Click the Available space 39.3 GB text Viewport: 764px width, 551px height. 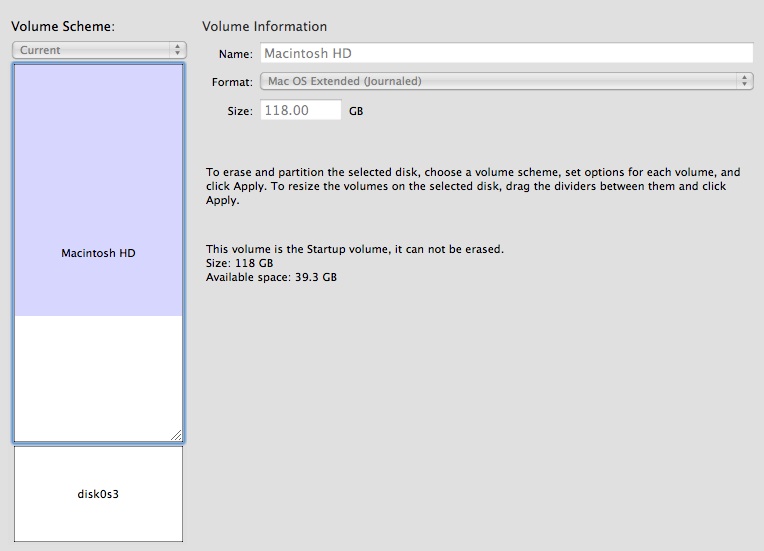271,277
